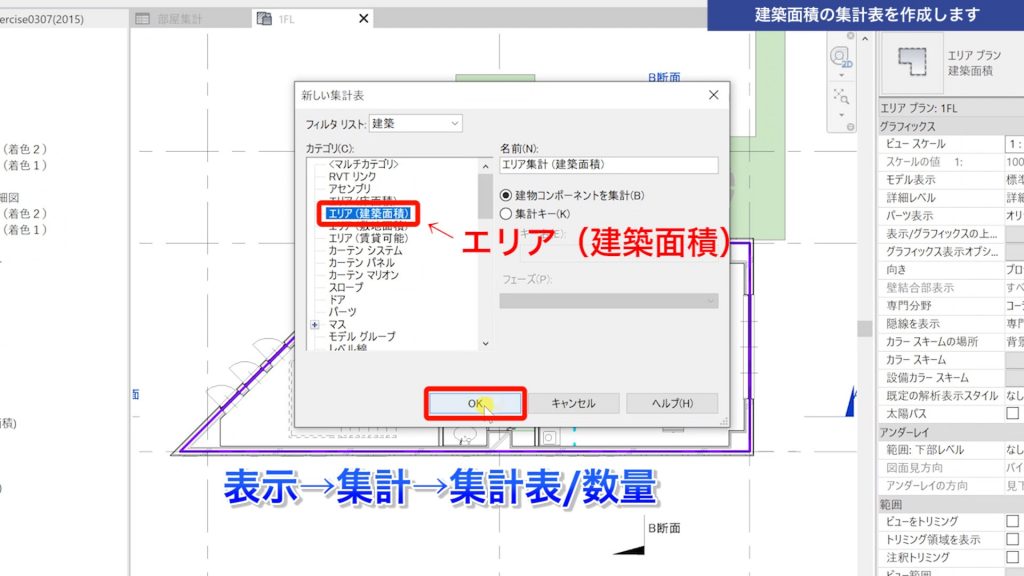Click the document icon on the 1FL tab

pos(263,17)
